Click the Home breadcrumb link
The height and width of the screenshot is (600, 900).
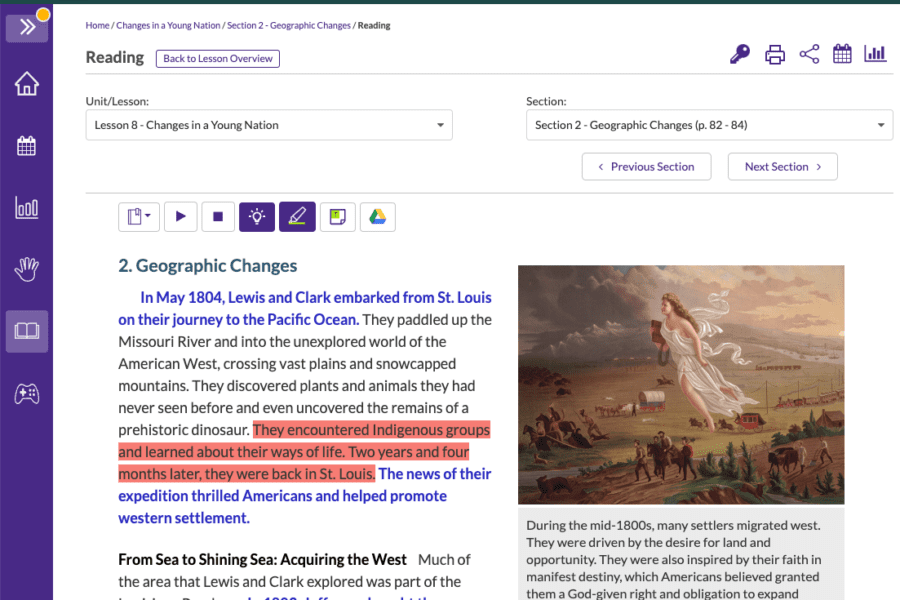(97, 25)
